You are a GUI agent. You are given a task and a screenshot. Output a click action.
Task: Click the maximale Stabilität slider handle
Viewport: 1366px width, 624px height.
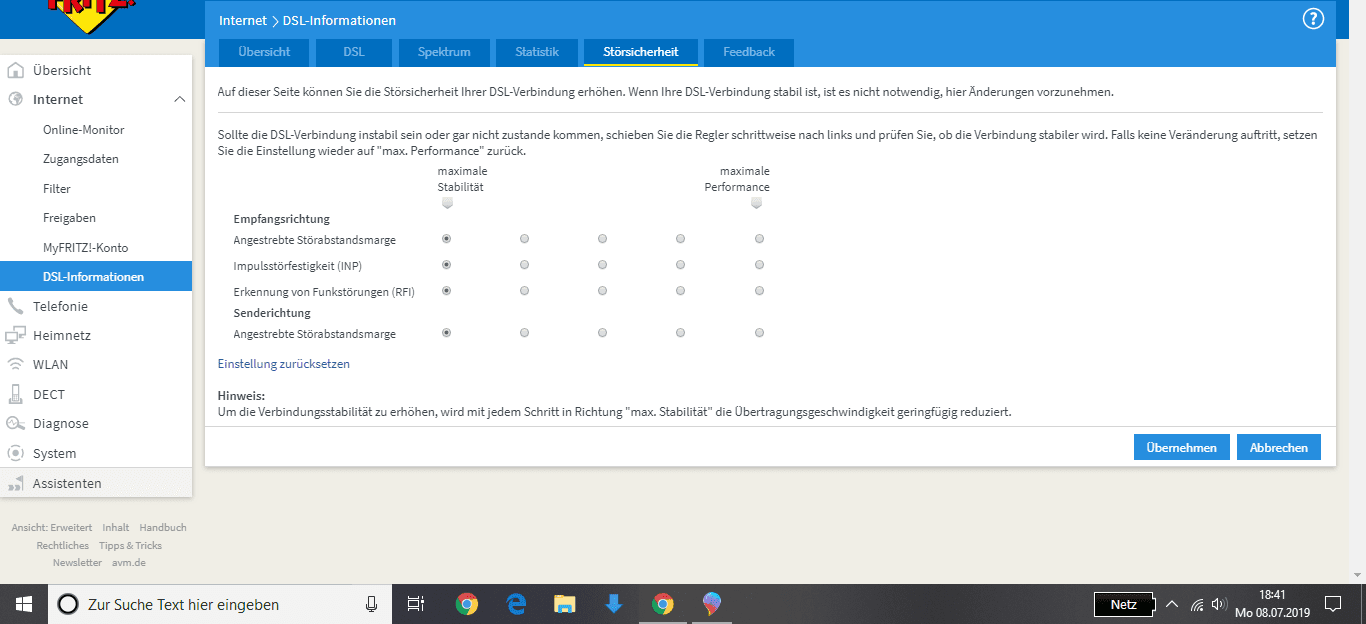point(447,203)
